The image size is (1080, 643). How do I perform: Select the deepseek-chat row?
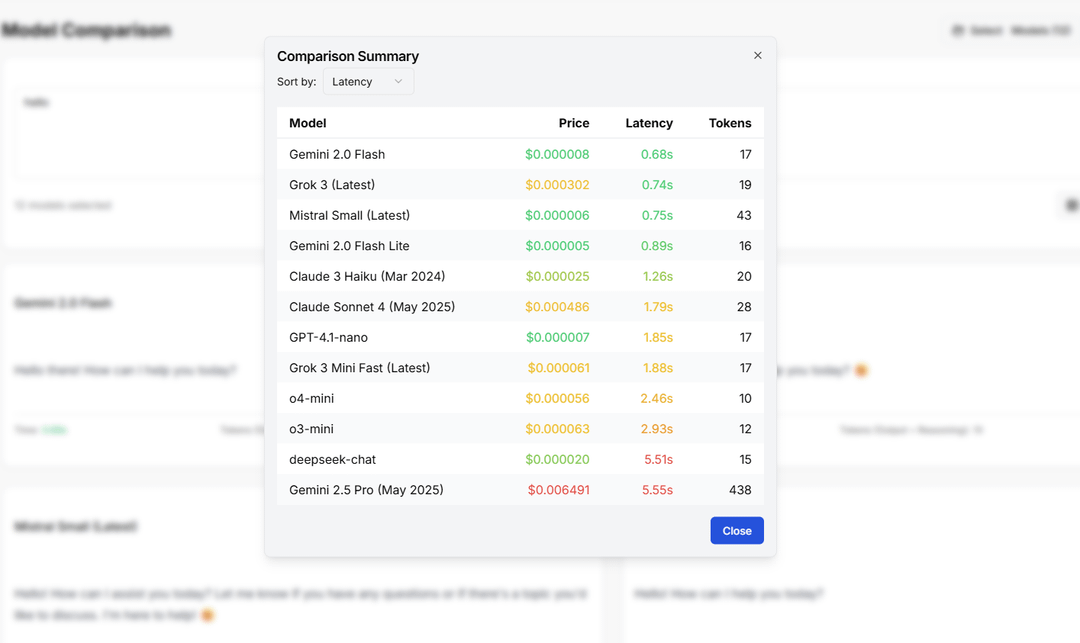[x=520, y=459]
